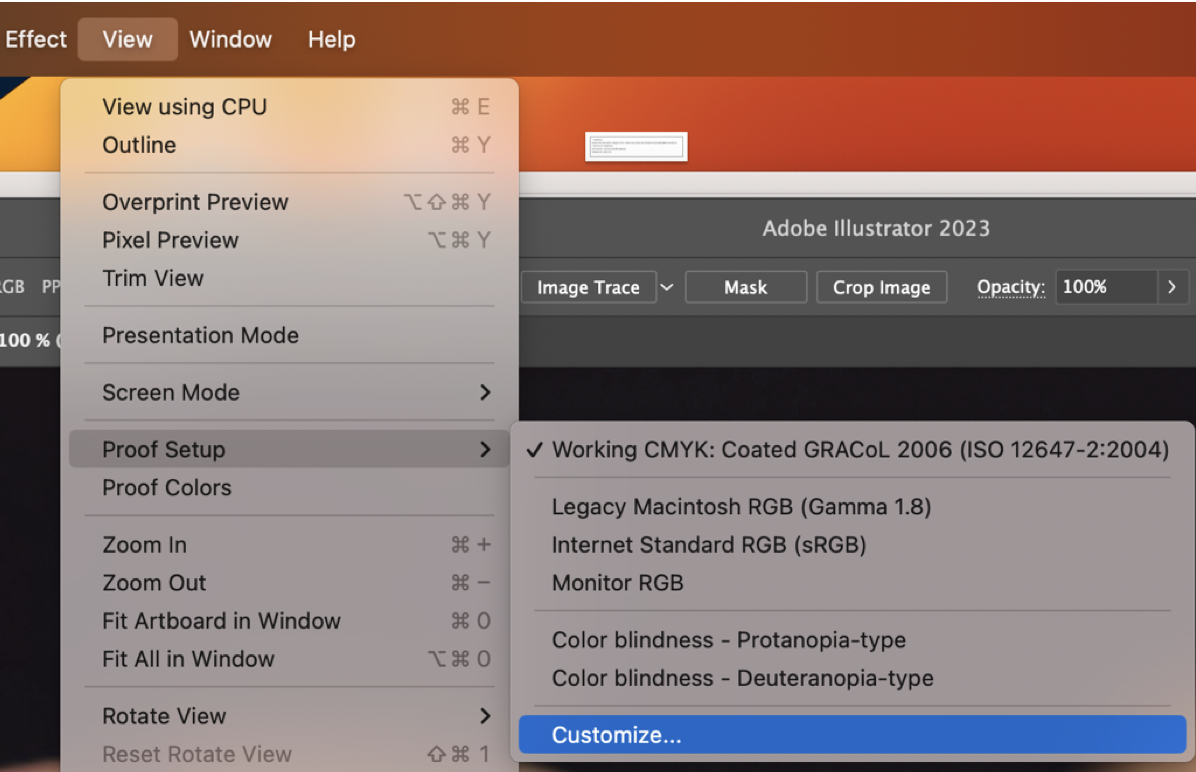Select Monitor RGB proof
The width and height of the screenshot is (1196, 772).
pos(852,583)
